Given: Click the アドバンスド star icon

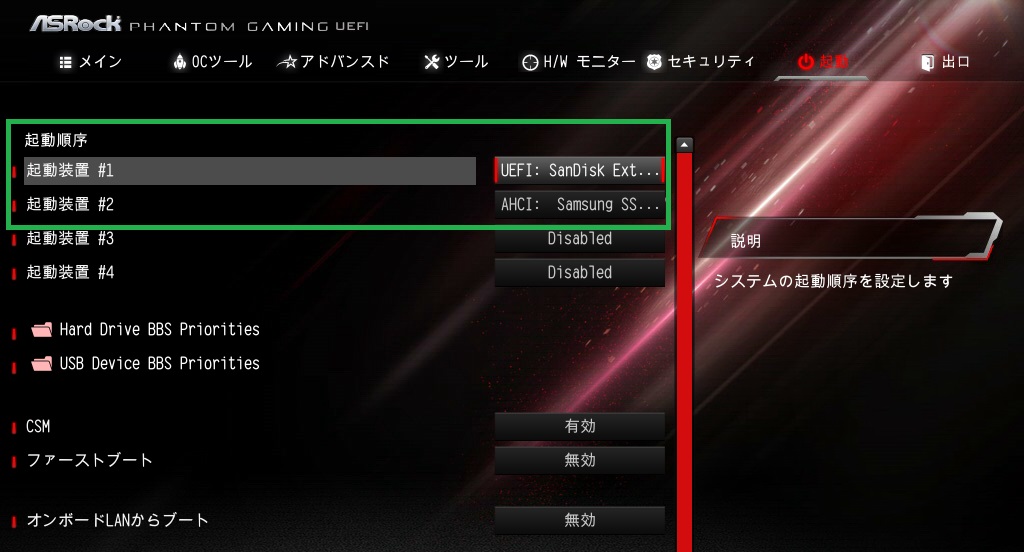Looking at the screenshot, I should (287, 62).
